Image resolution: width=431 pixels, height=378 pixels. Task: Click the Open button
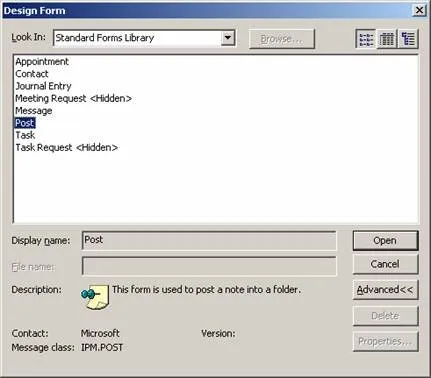tap(385, 241)
